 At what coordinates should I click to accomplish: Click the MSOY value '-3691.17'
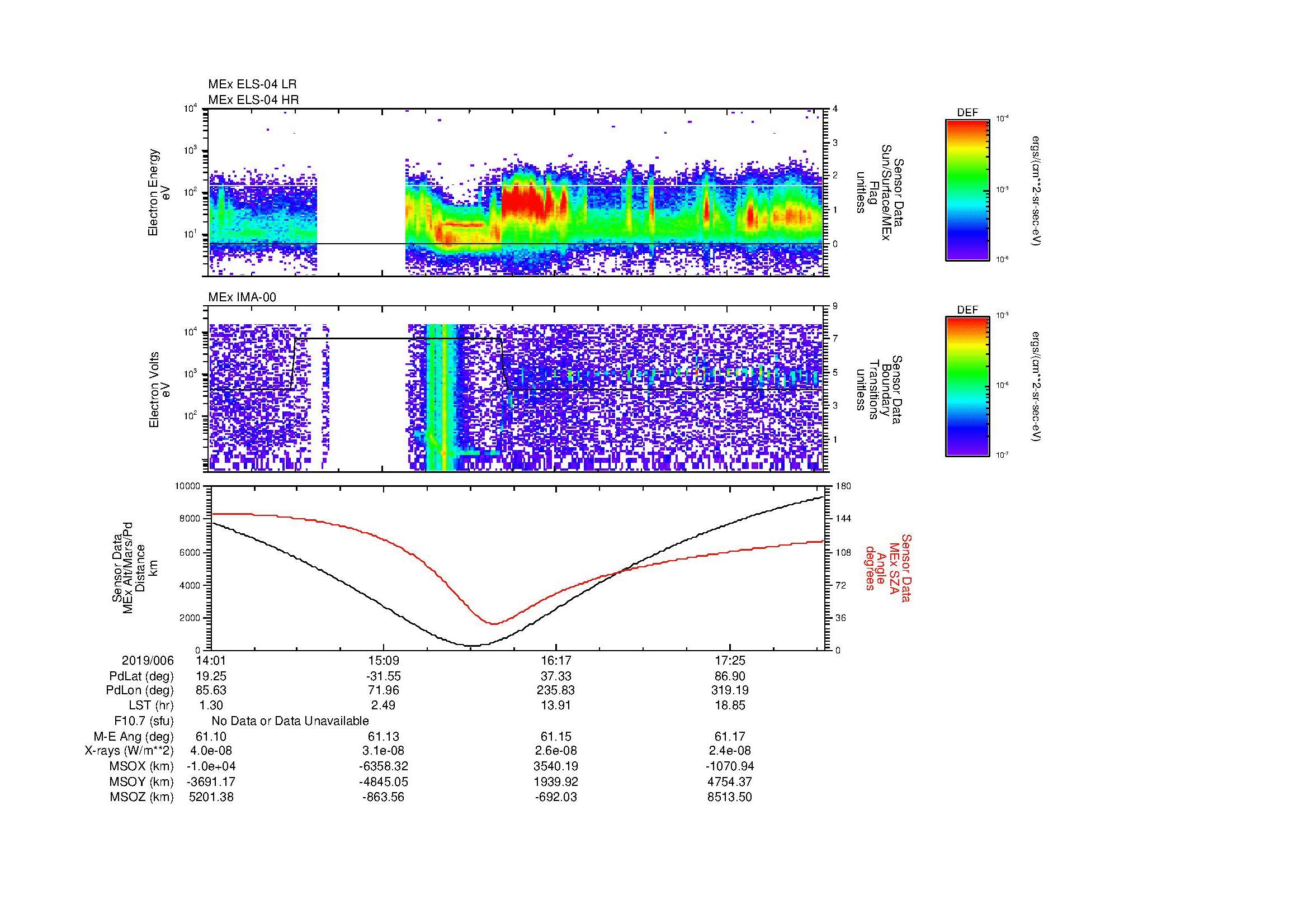(211, 781)
